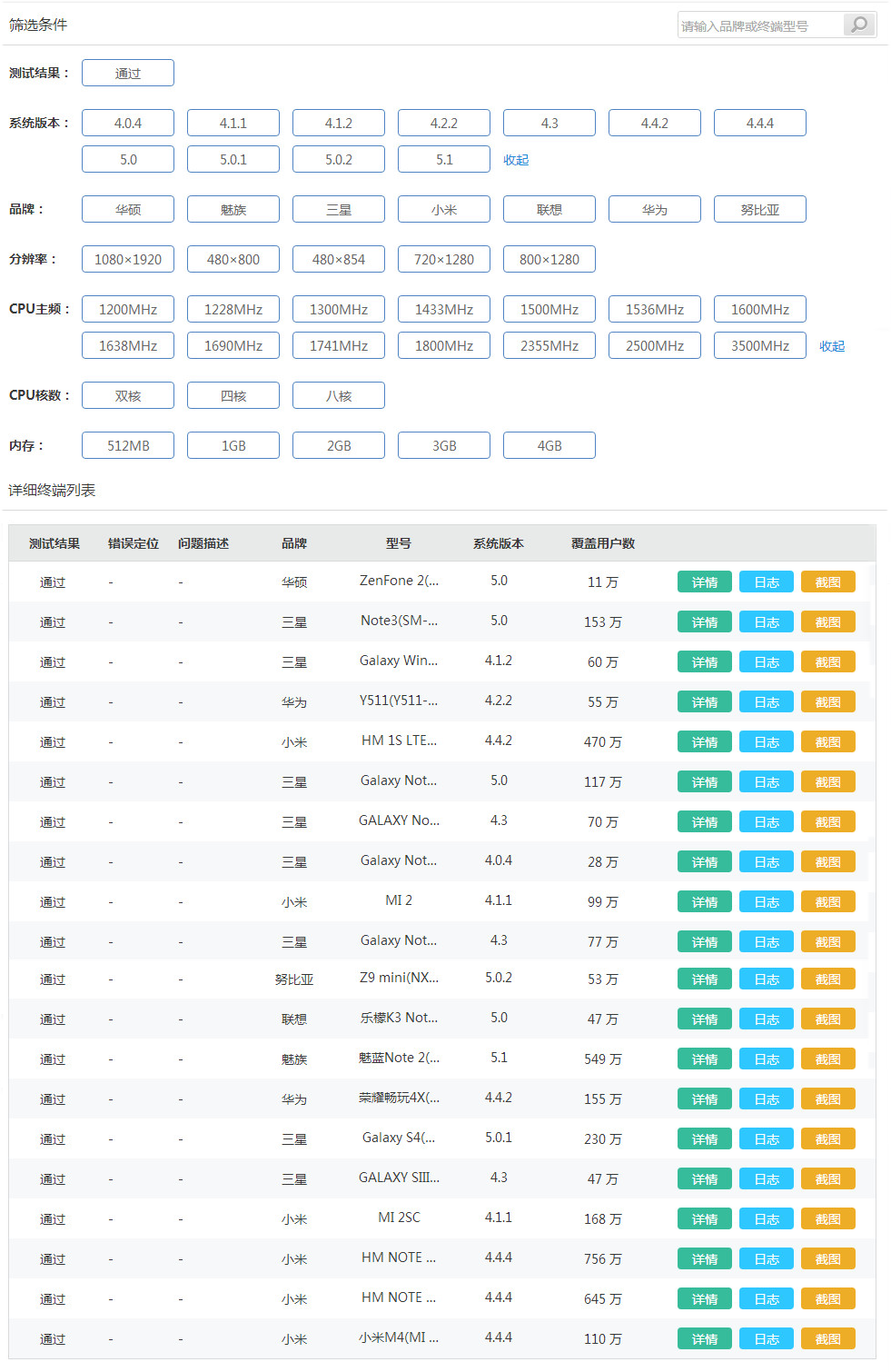Open 详情 for the ZenFone 2 row
The image size is (891, 1372).
[705, 582]
